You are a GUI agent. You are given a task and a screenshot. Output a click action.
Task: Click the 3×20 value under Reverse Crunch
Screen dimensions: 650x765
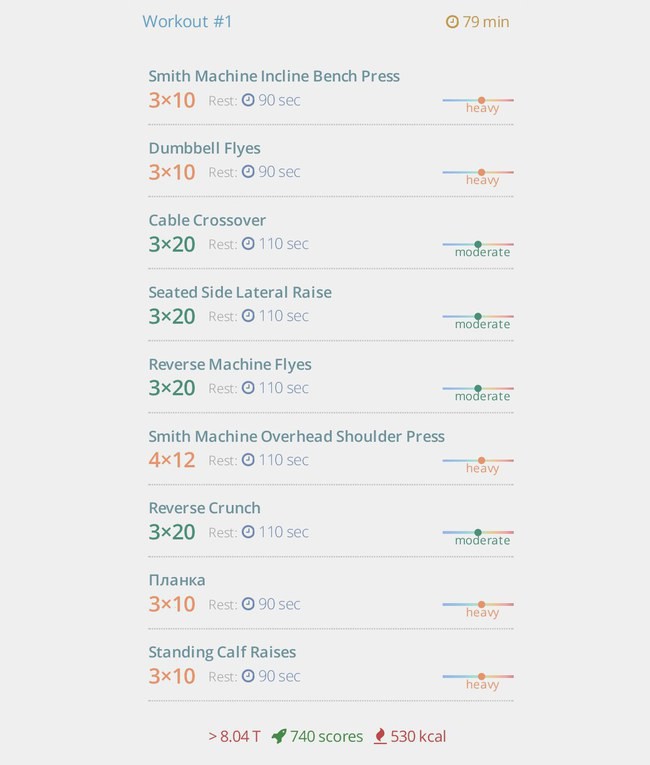click(172, 532)
